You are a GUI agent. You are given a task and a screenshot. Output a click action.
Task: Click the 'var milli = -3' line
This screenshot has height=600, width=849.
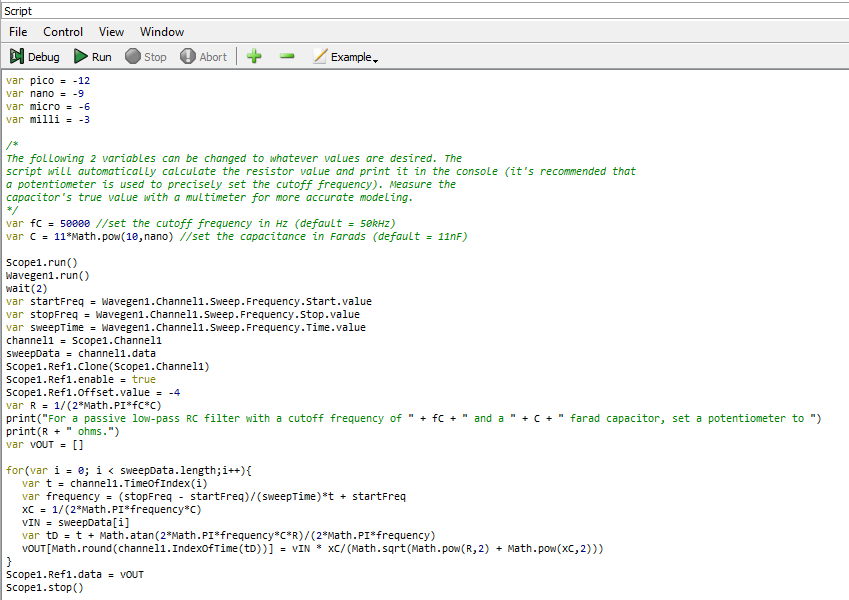(x=48, y=120)
